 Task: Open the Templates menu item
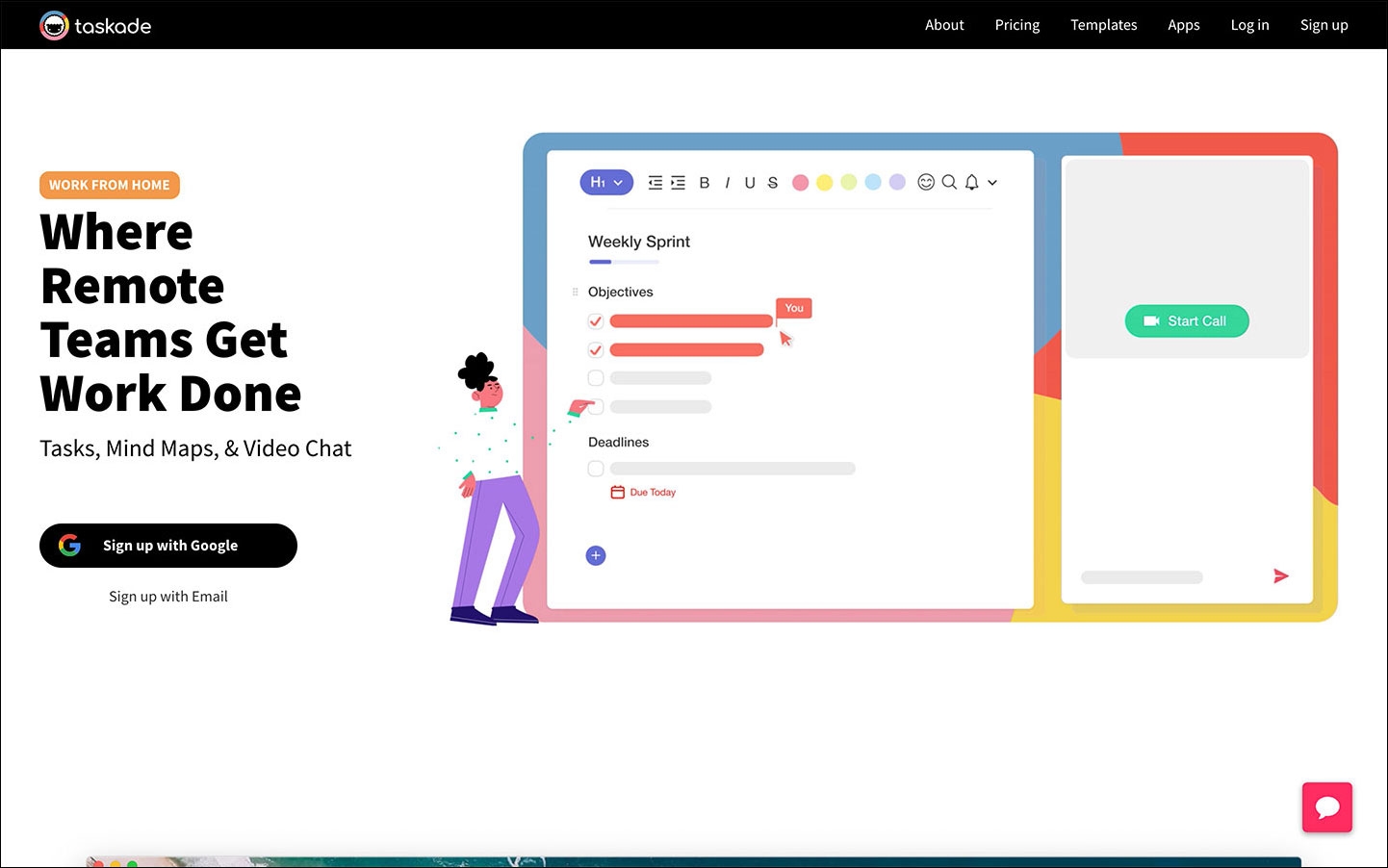coord(1103,25)
